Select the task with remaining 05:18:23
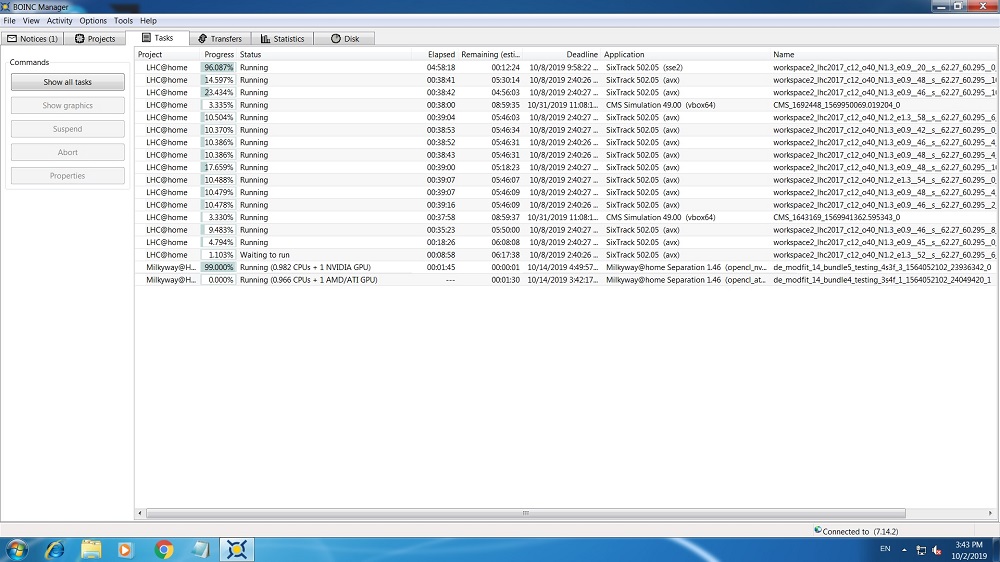Screen dimensions: 1000x562 tap(567, 168)
